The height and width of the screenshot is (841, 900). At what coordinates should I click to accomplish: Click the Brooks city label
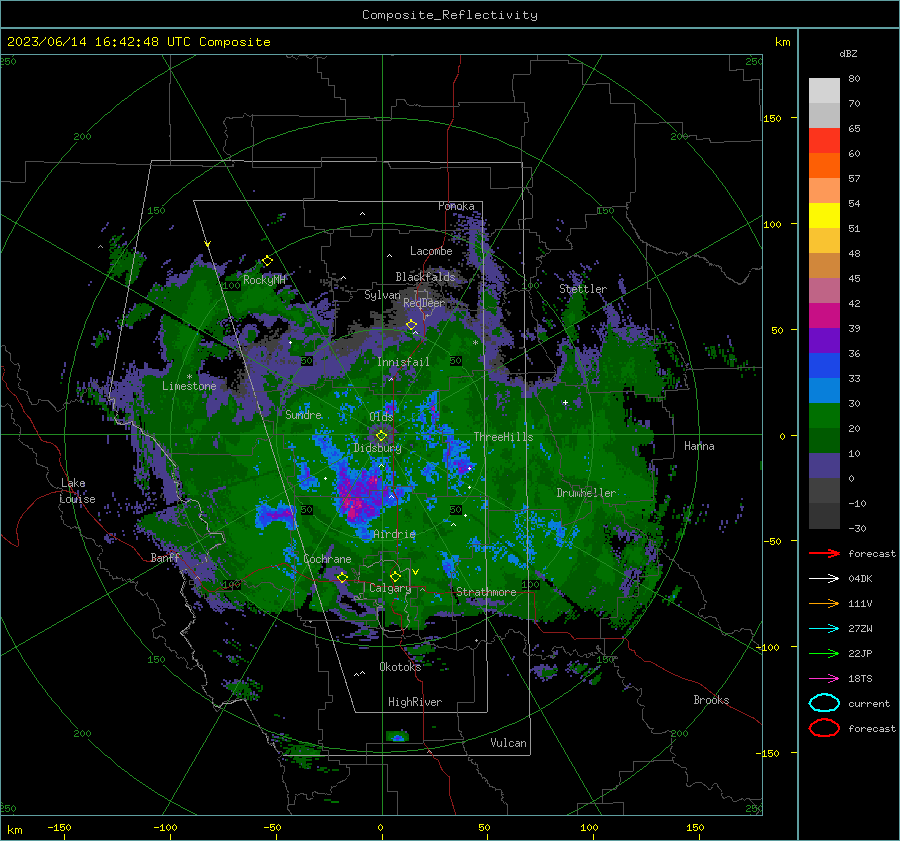pyautogui.click(x=711, y=700)
